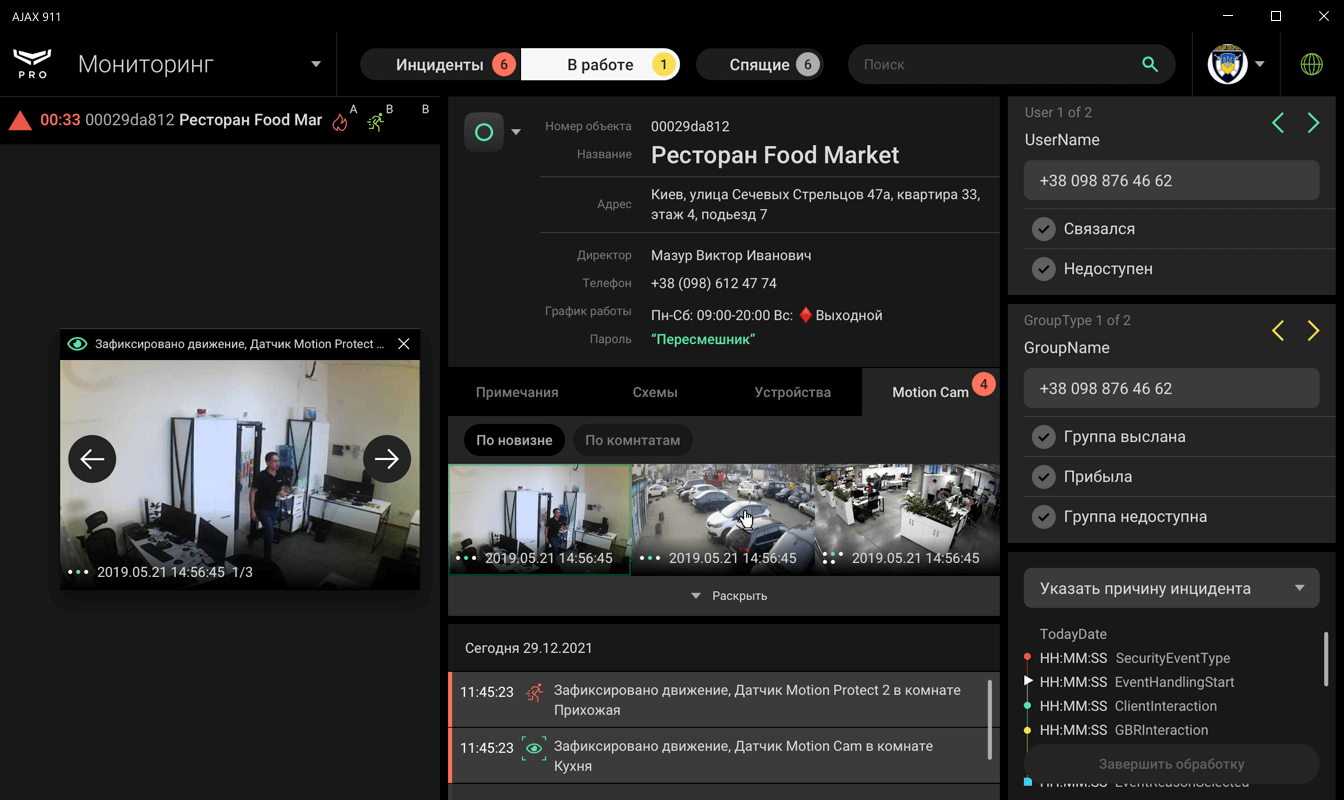Click red running man icon in event log
Image resolution: width=1344 pixels, height=800 pixels.
pyautogui.click(x=535, y=691)
